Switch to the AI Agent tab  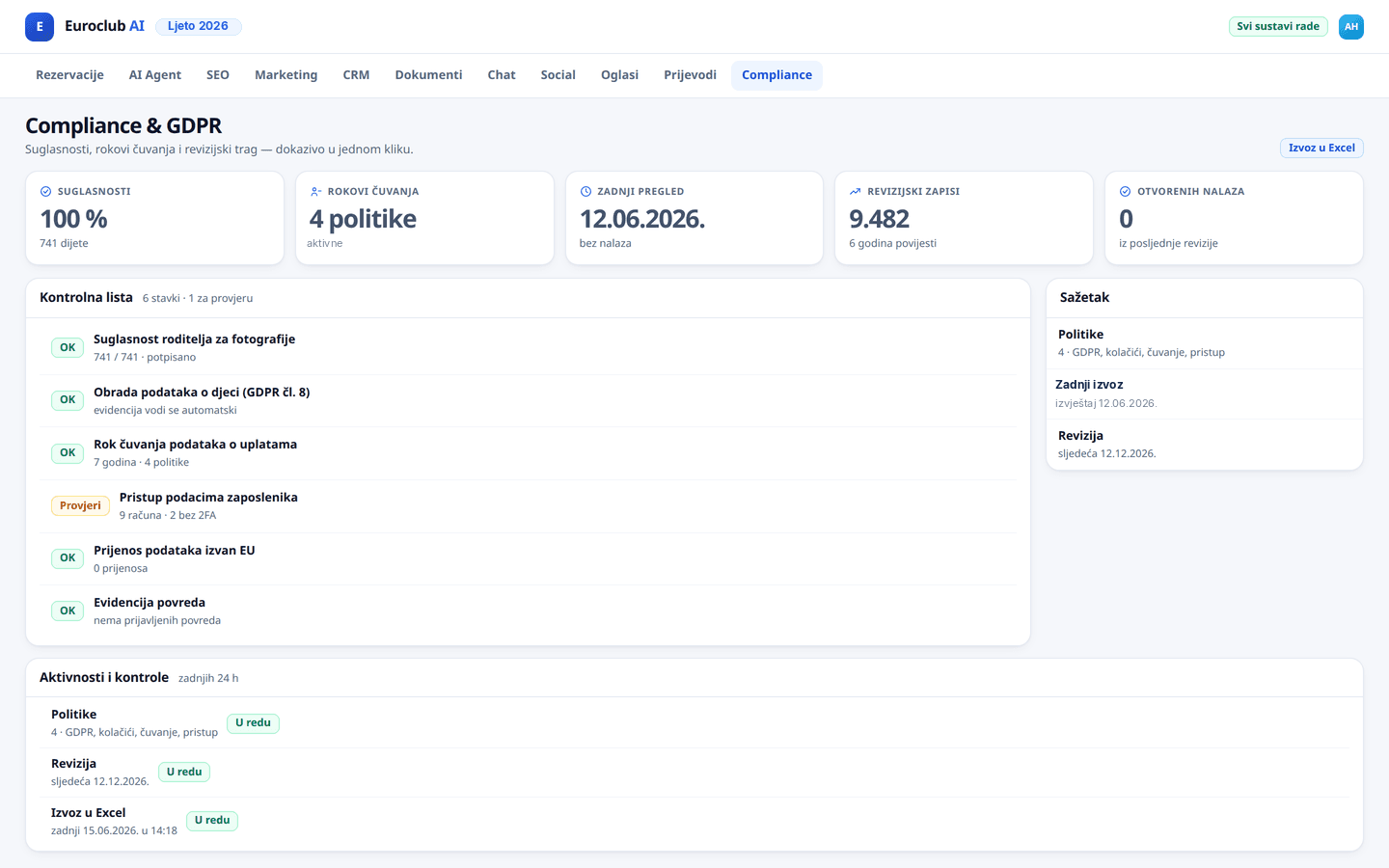155,75
